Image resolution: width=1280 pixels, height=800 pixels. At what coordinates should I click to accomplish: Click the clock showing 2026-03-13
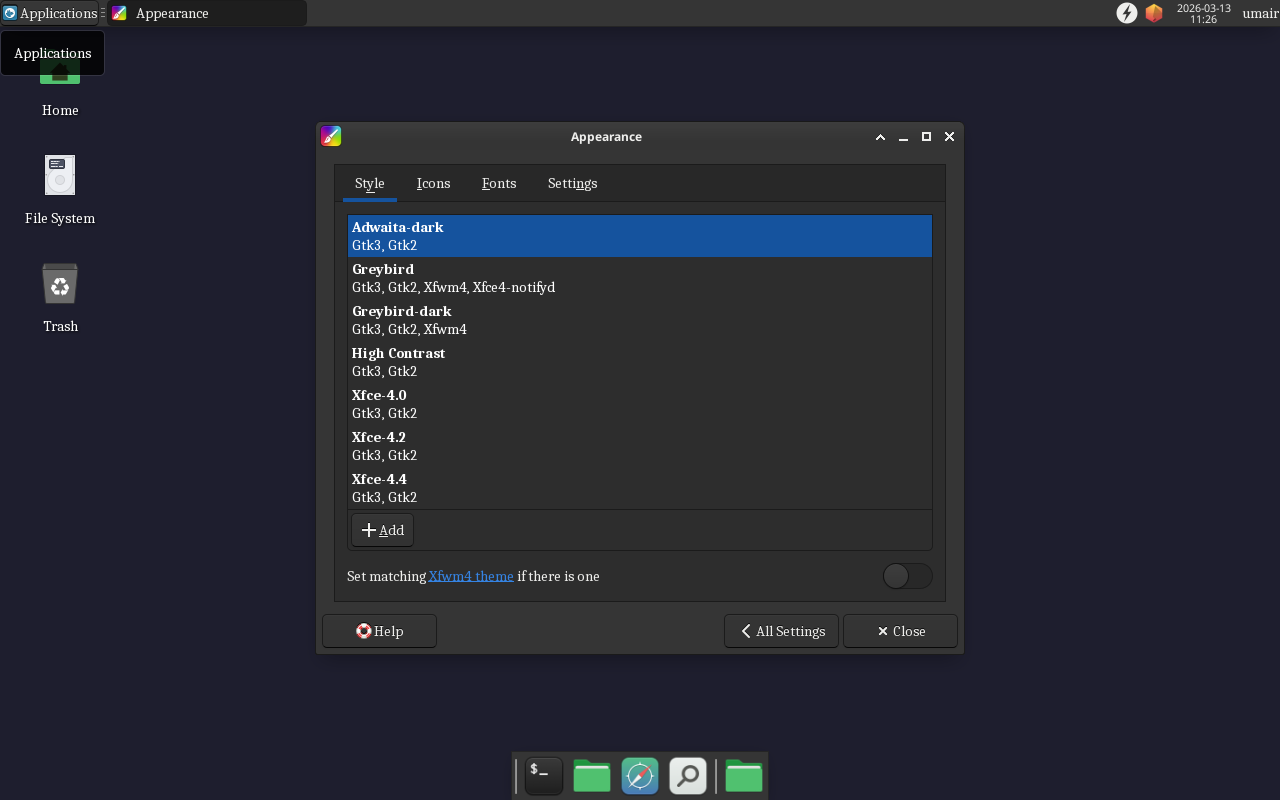coord(1203,13)
